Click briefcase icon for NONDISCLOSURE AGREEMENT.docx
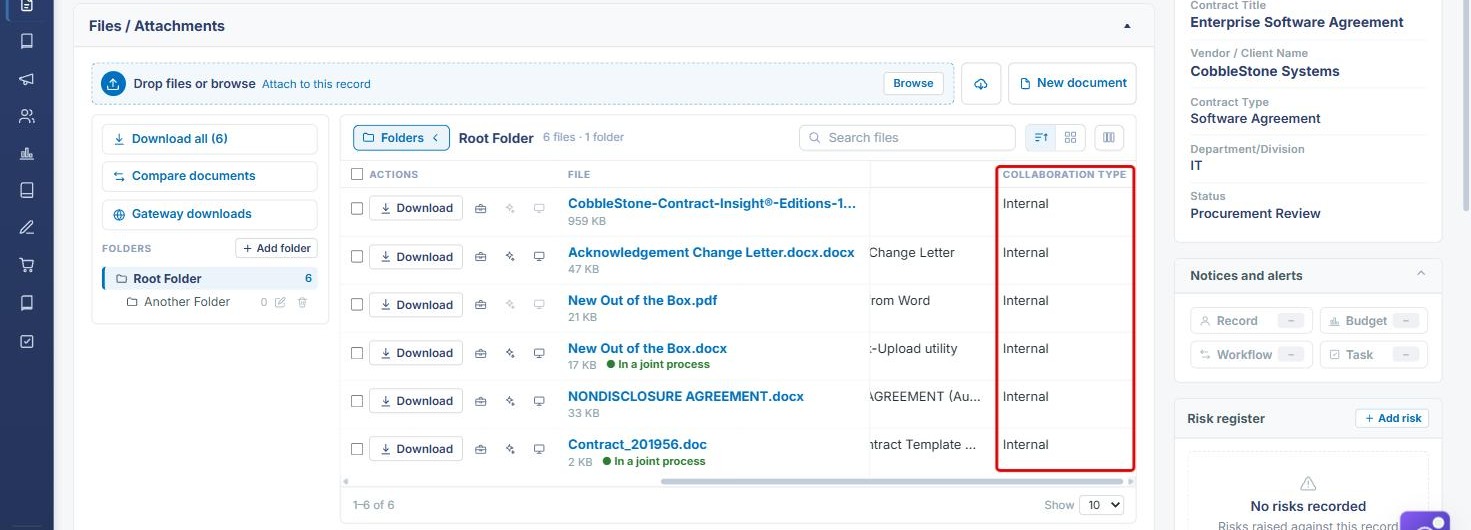 coord(480,401)
